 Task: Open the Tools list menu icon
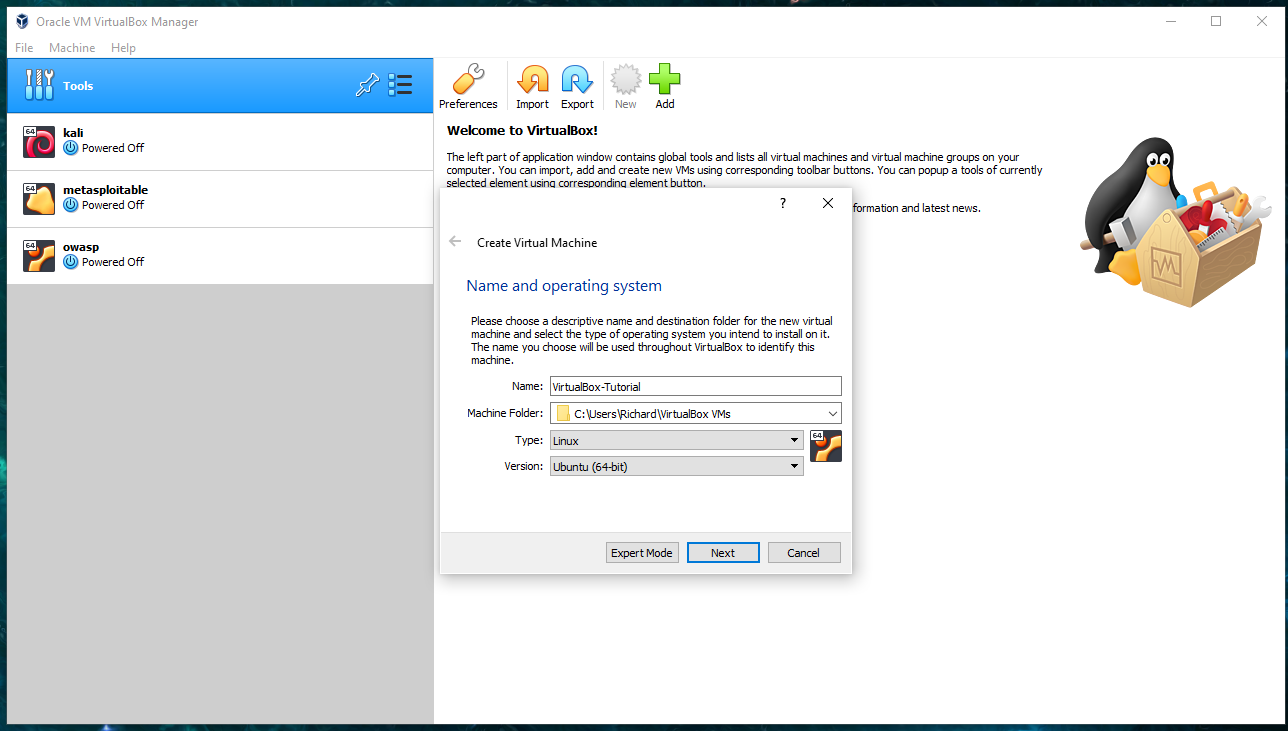pyautogui.click(x=400, y=85)
